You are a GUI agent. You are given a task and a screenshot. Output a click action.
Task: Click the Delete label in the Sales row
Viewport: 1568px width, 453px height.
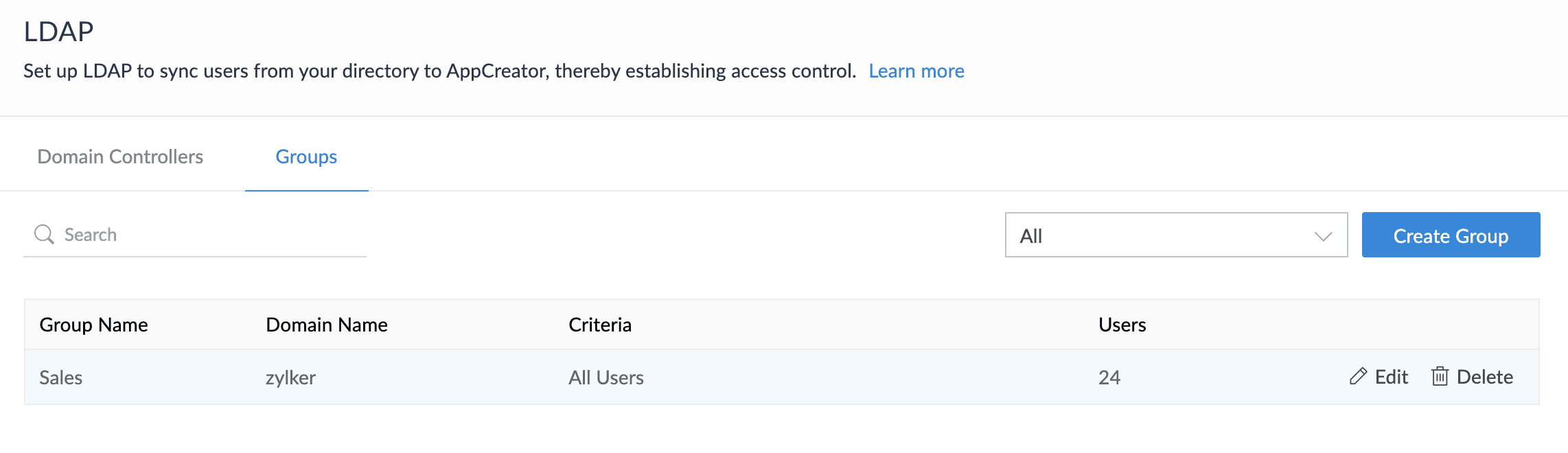tap(1484, 377)
